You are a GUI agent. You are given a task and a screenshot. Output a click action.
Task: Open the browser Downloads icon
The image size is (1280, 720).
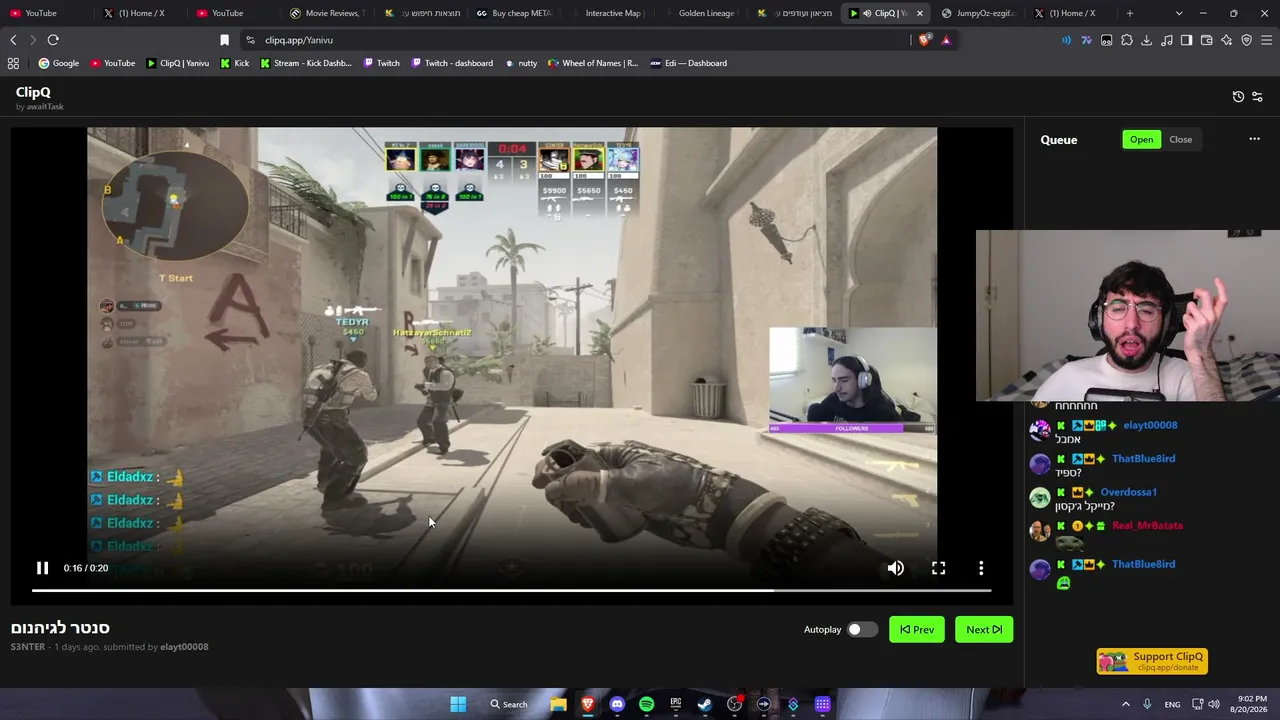(x=1147, y=40)
